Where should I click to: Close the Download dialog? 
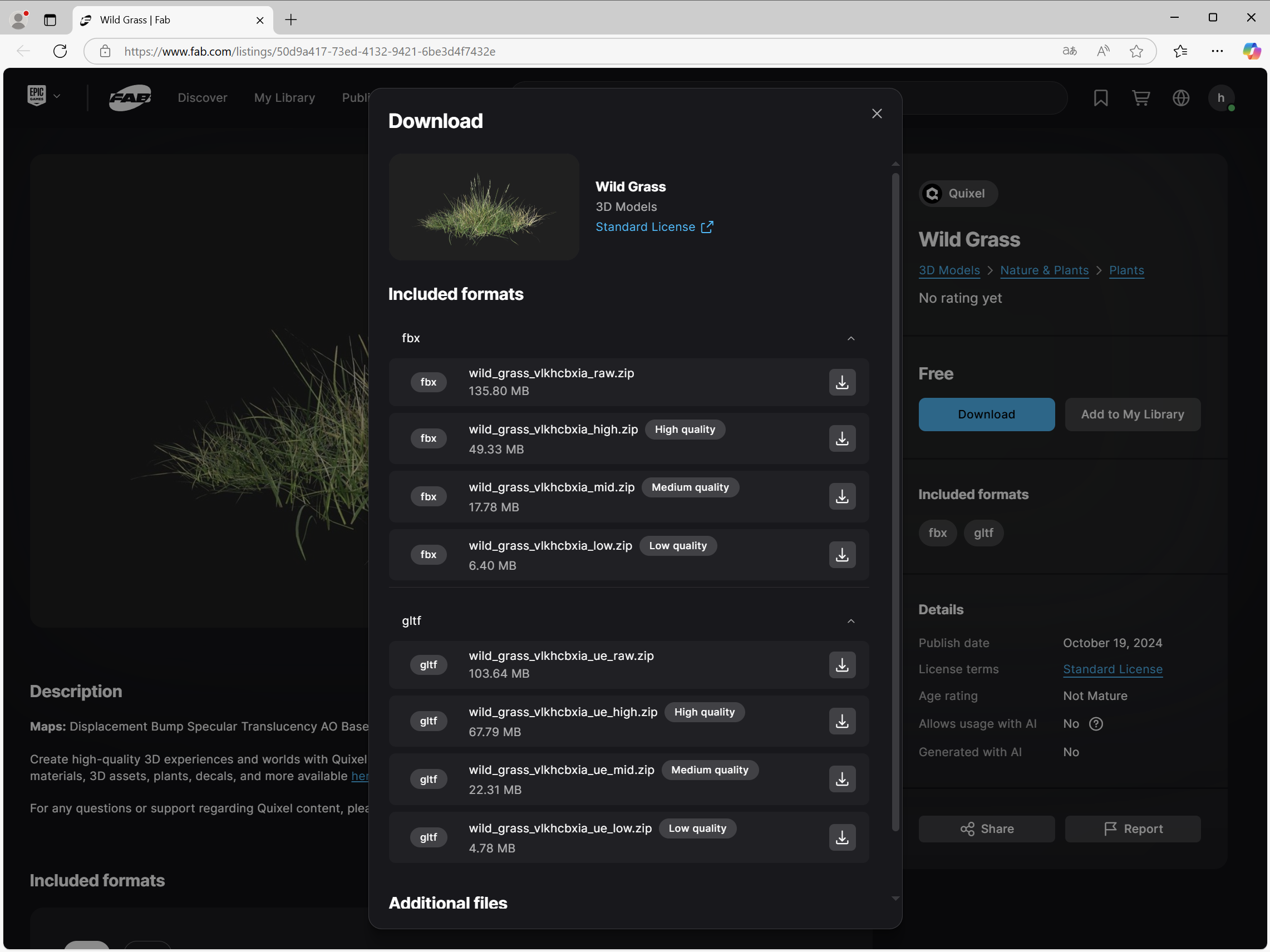(876, 114)
